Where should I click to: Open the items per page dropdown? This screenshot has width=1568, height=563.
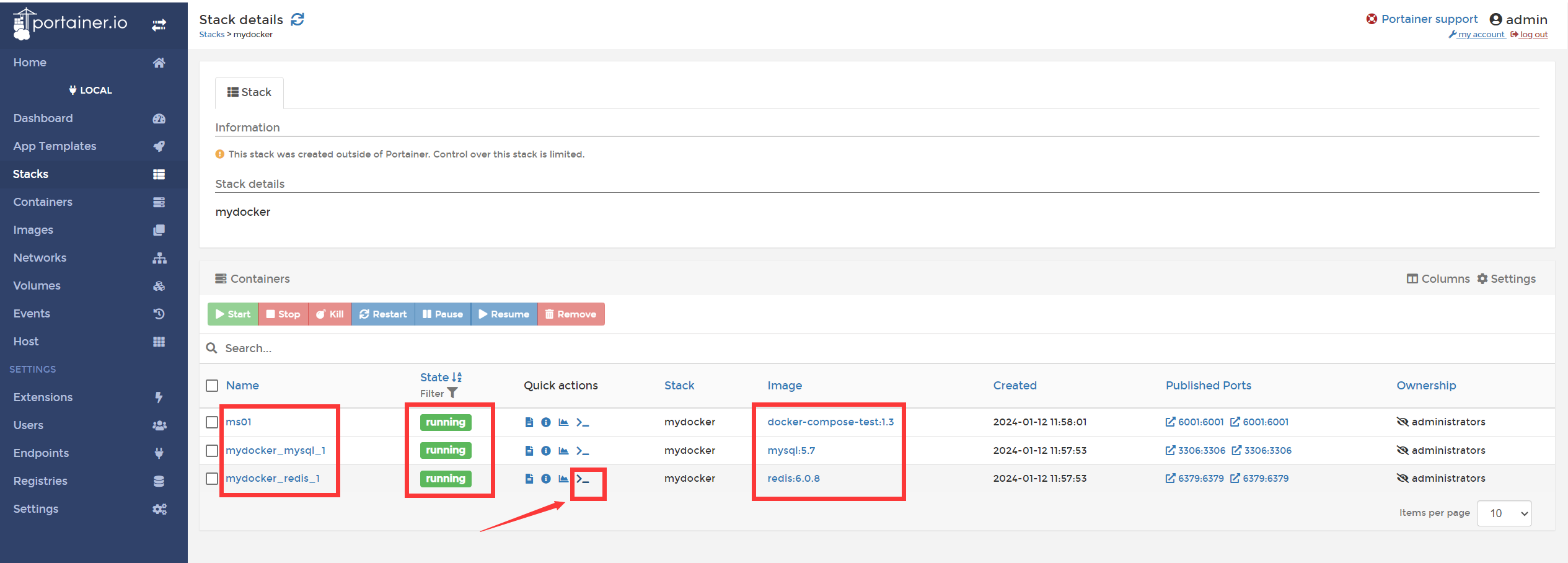click(1504, 513)
